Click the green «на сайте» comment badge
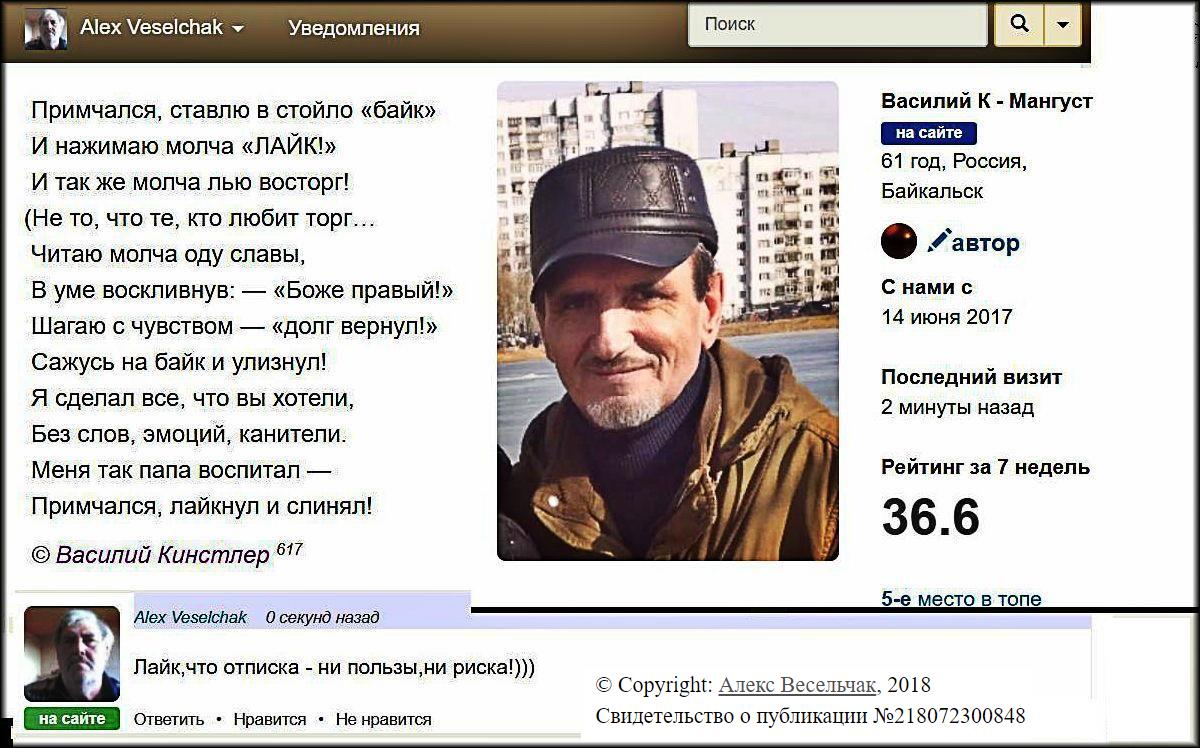 [x=72, y=718]
